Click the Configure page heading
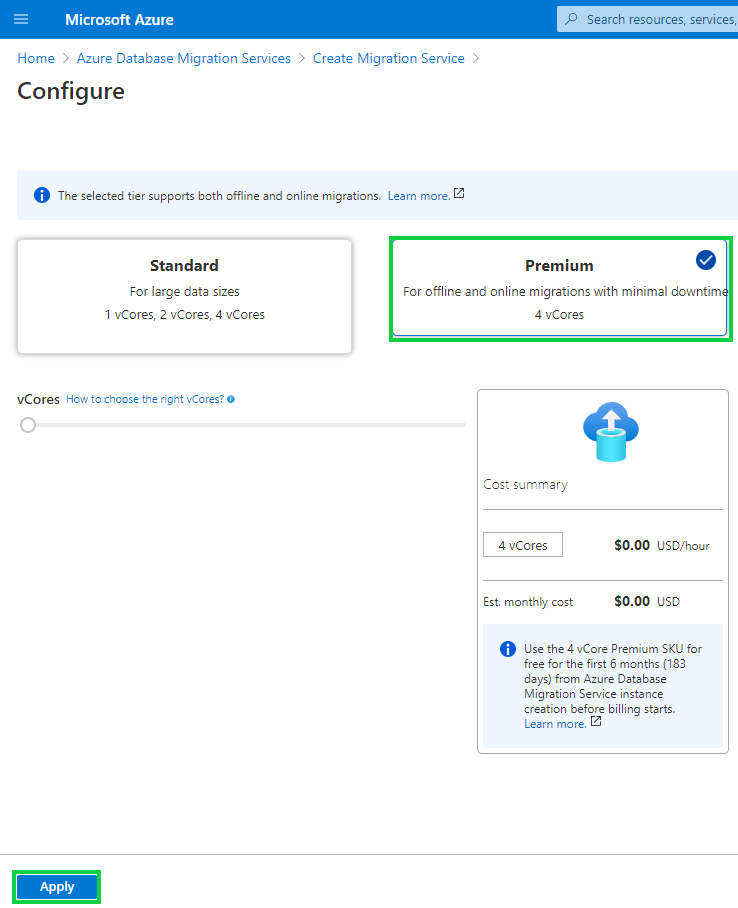 71,91
